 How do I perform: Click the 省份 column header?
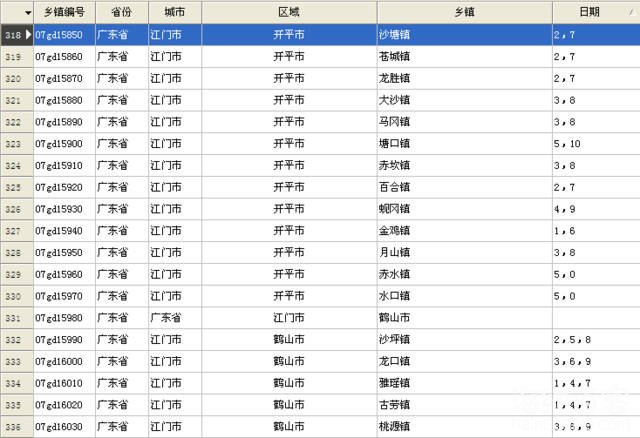click(x=122, y=12)
